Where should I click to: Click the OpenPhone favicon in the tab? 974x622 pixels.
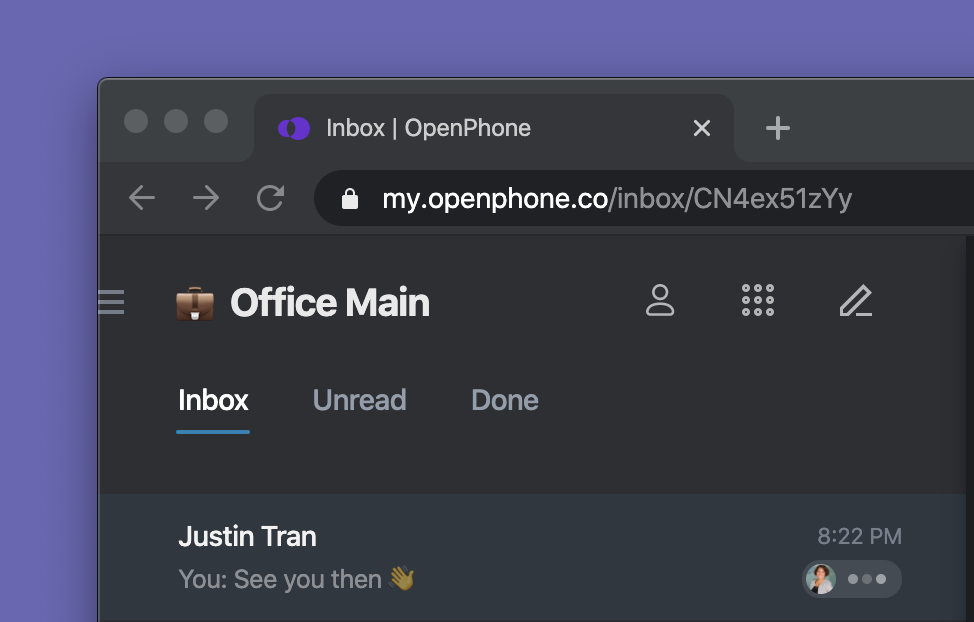(294, 129)
